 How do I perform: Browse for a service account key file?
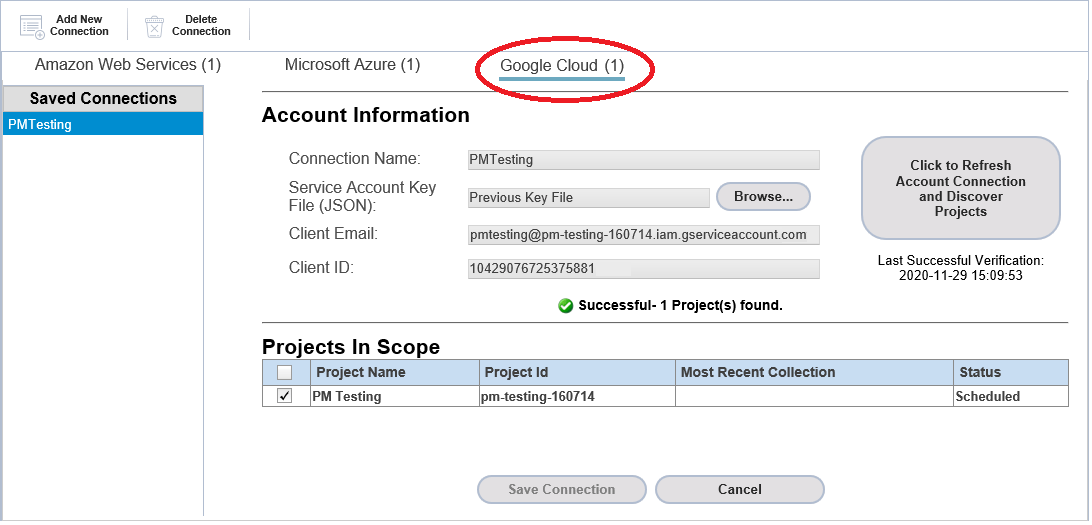(x=763, y=197)
